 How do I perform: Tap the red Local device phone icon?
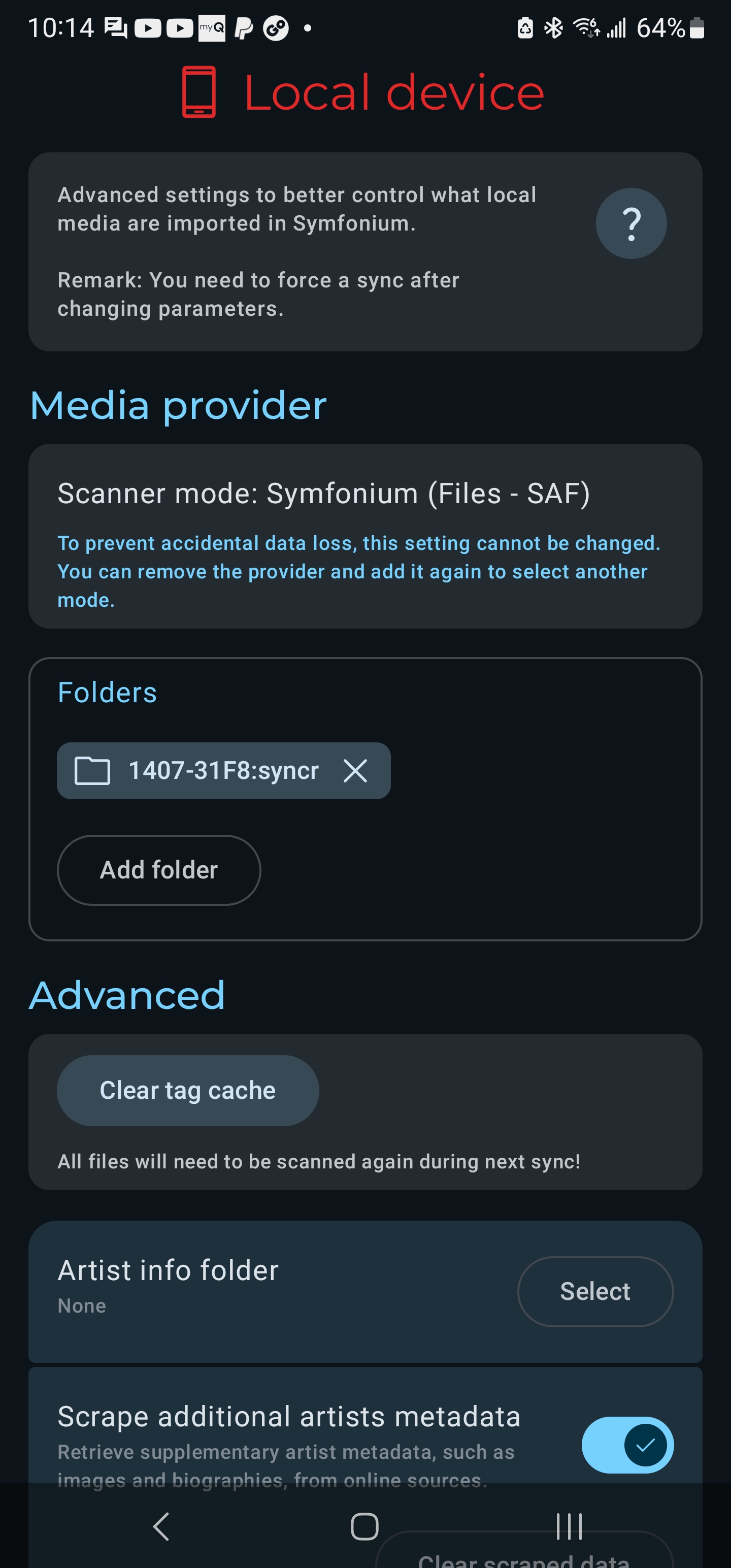(x=199, y=92)
